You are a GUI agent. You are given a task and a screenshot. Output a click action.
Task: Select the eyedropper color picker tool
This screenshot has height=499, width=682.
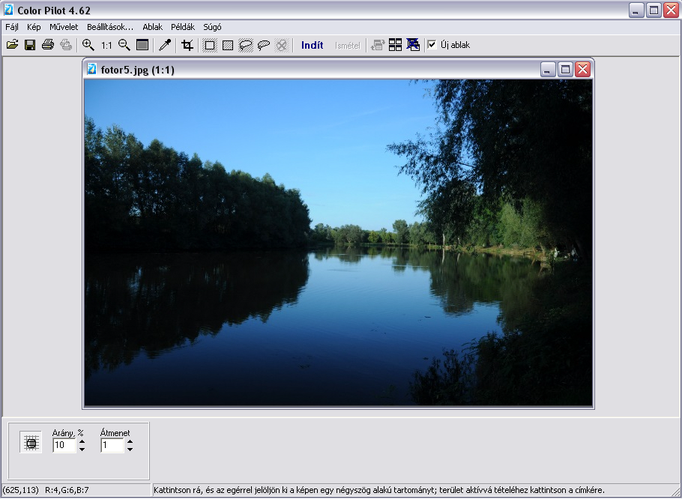pyautogui.click(x=165, y=45)
